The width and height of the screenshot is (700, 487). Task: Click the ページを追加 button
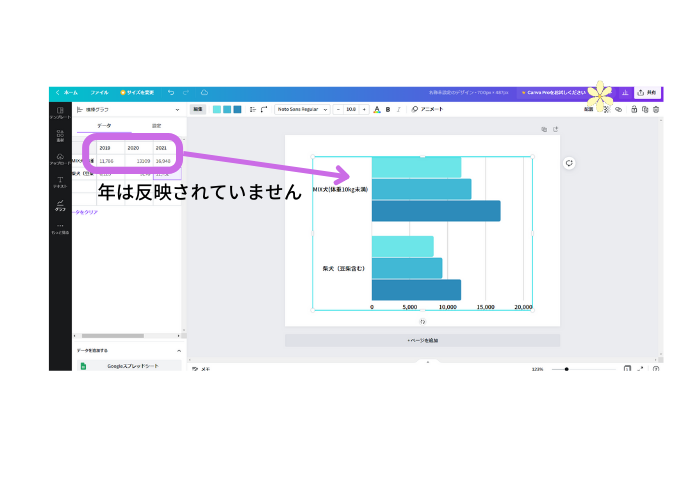click(422, 341)
